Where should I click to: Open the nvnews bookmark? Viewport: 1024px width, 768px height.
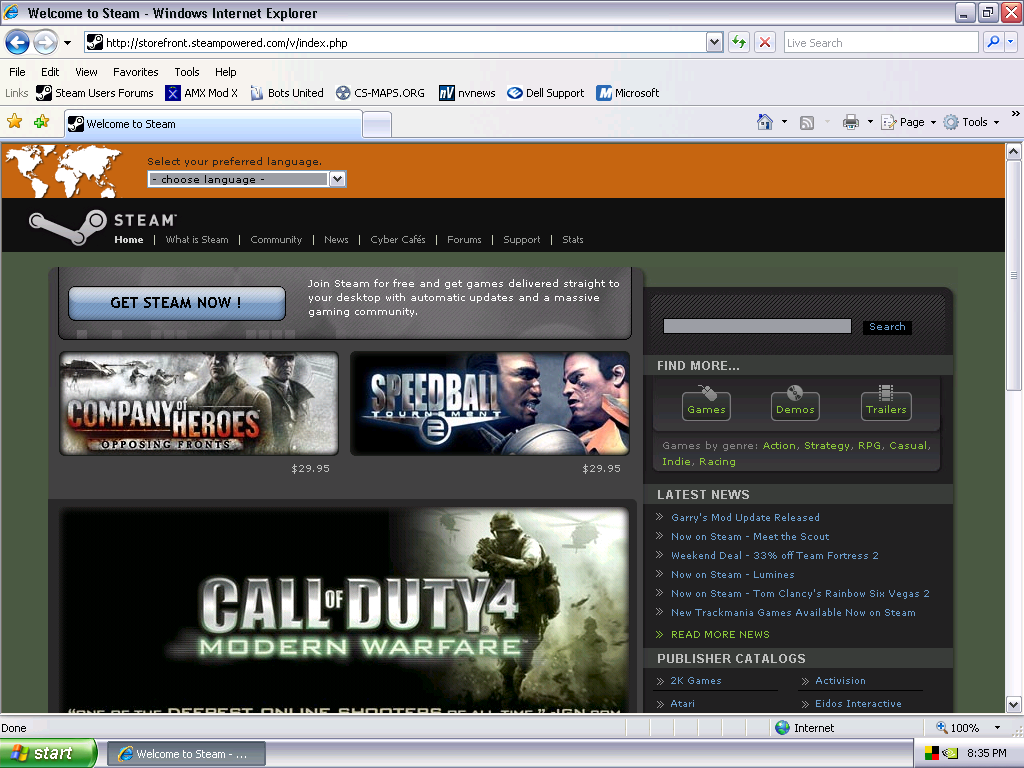(x=467, y=93)
